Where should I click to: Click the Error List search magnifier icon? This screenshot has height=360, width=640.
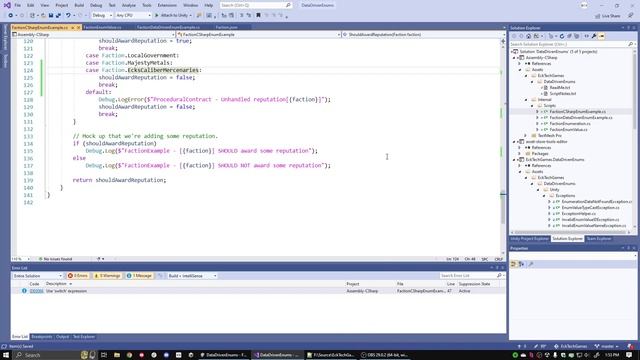pos(499,276)
